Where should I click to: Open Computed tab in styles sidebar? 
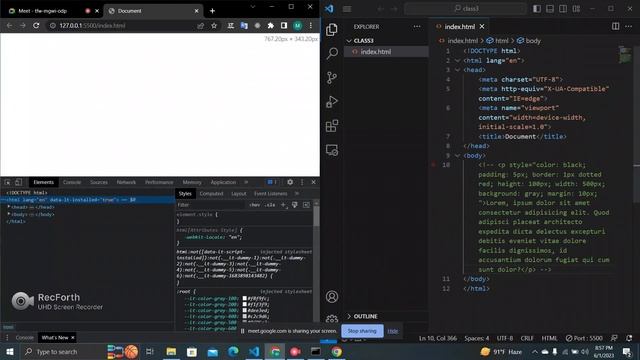click(211, 193)
